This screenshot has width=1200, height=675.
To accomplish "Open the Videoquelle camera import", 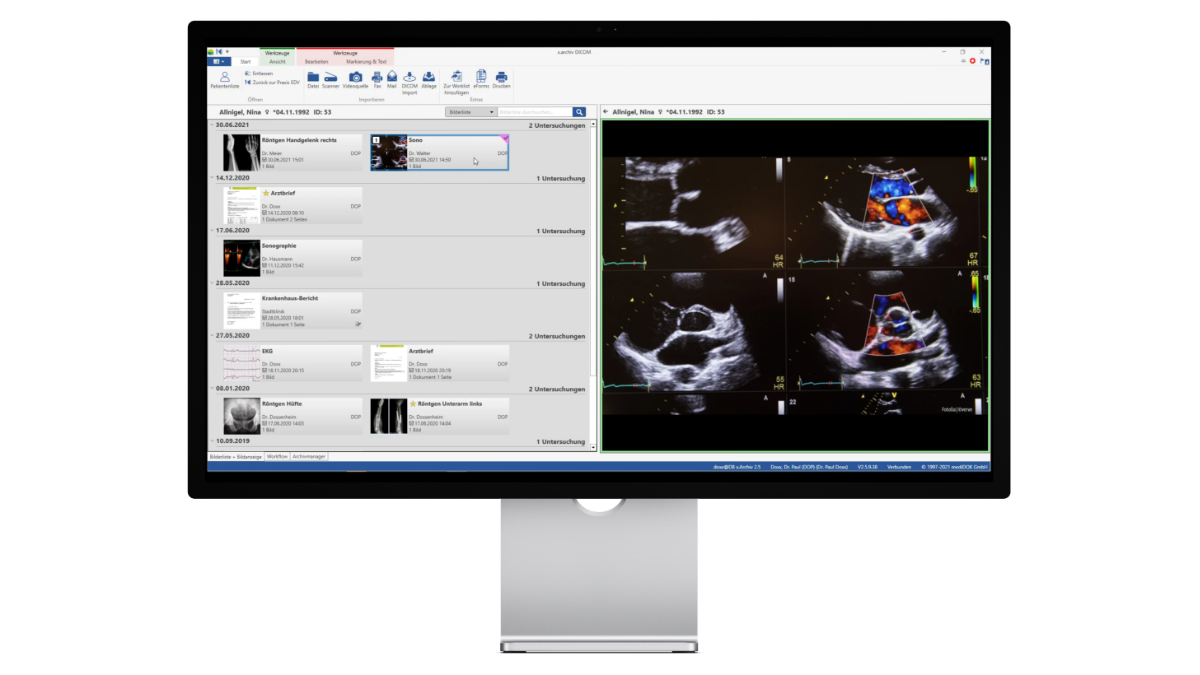I will pyautogui.click(x=355, y=80).
